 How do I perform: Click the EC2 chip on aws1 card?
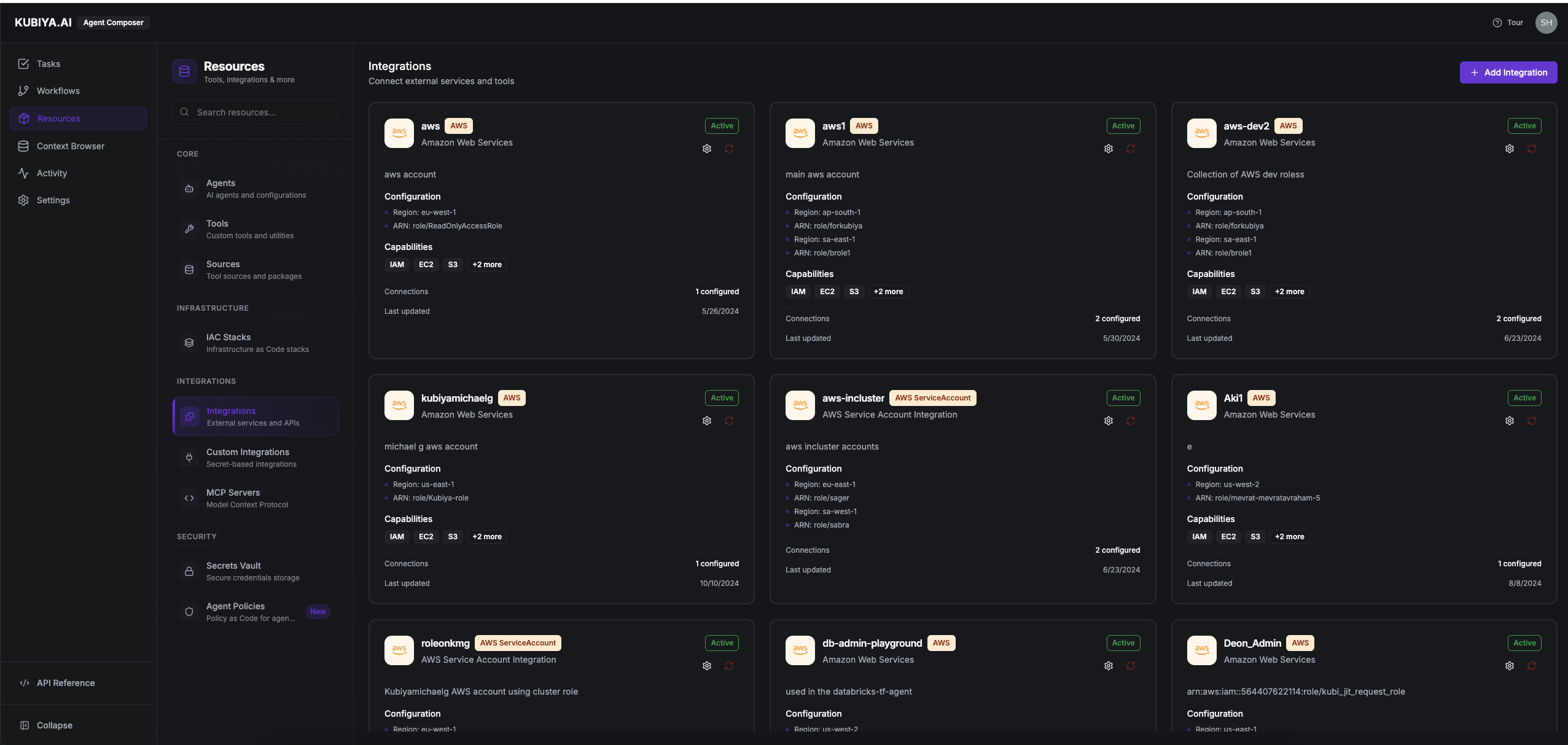(827, 292)
